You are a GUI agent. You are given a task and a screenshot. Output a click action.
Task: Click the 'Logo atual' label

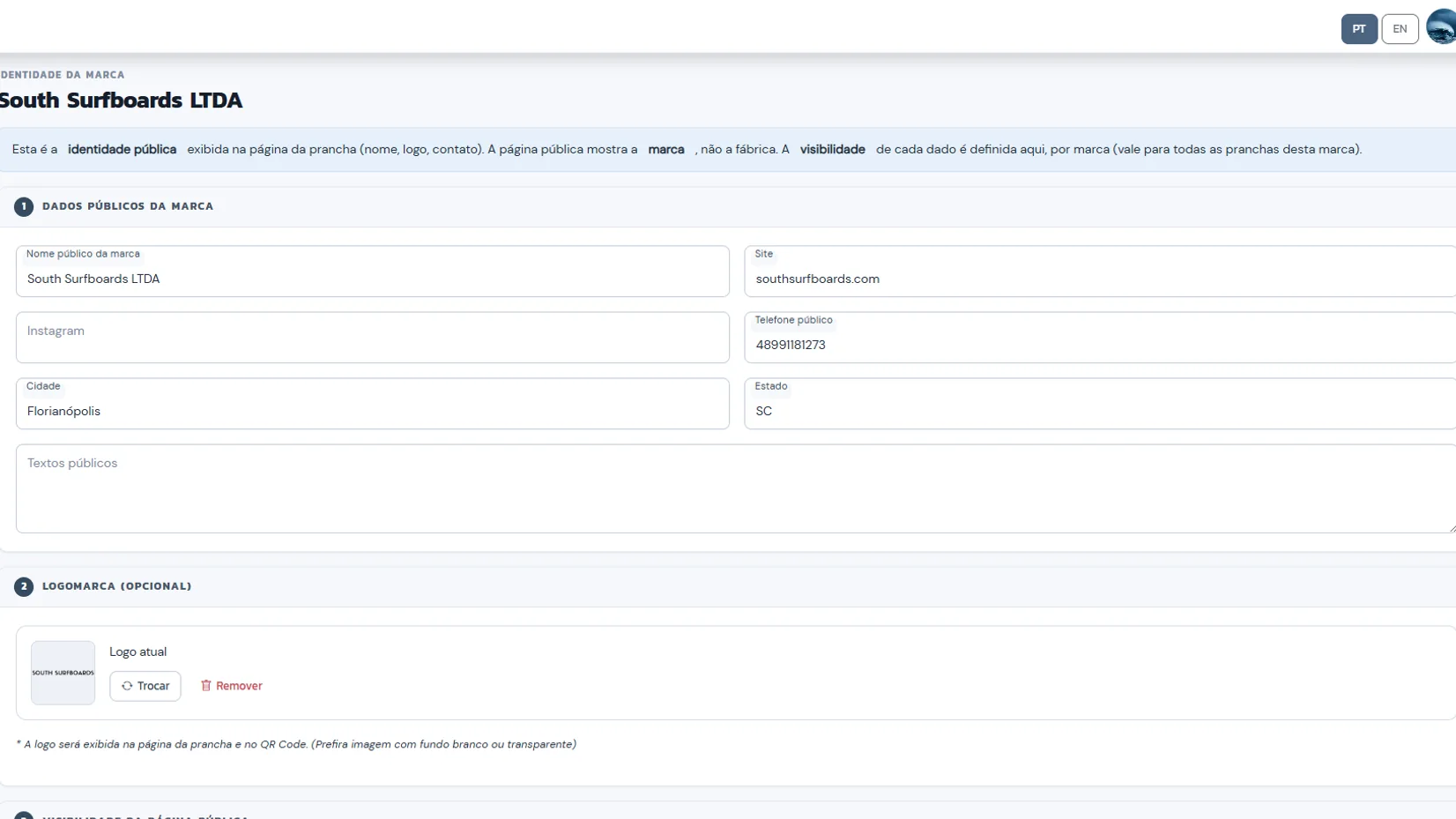pyautogui.click(x=137, y=652)
